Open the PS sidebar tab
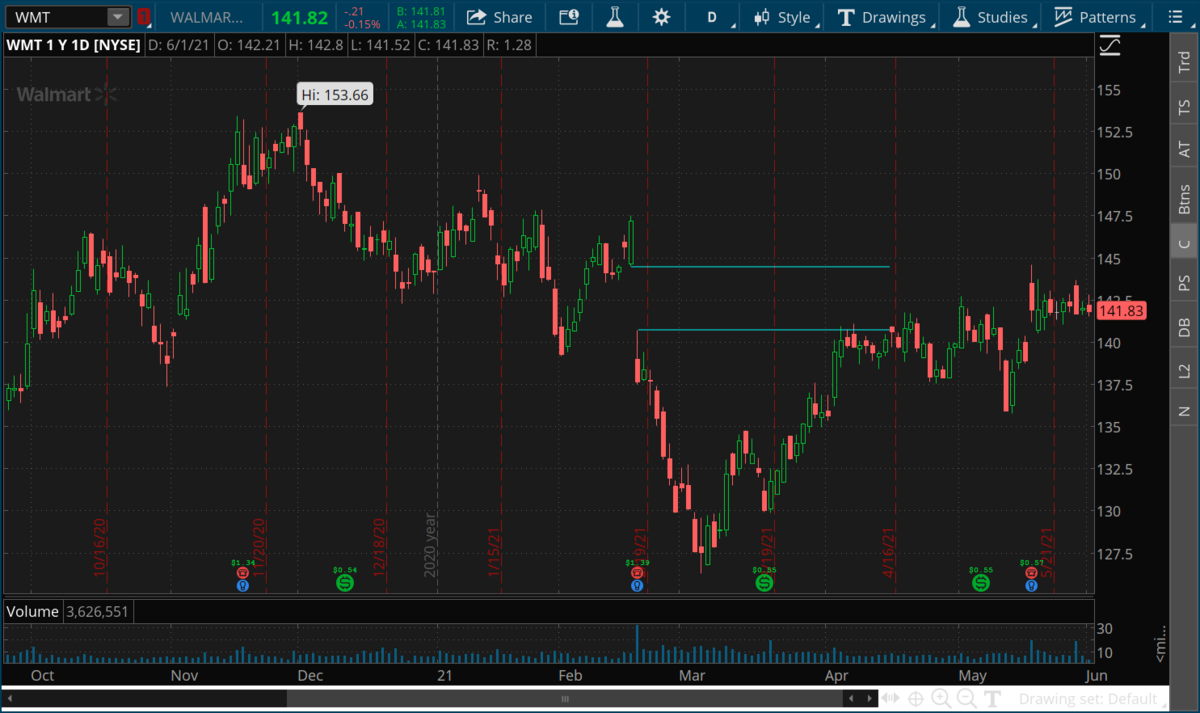This screenshot has height=713, width=1200. tap(1184, 283)
